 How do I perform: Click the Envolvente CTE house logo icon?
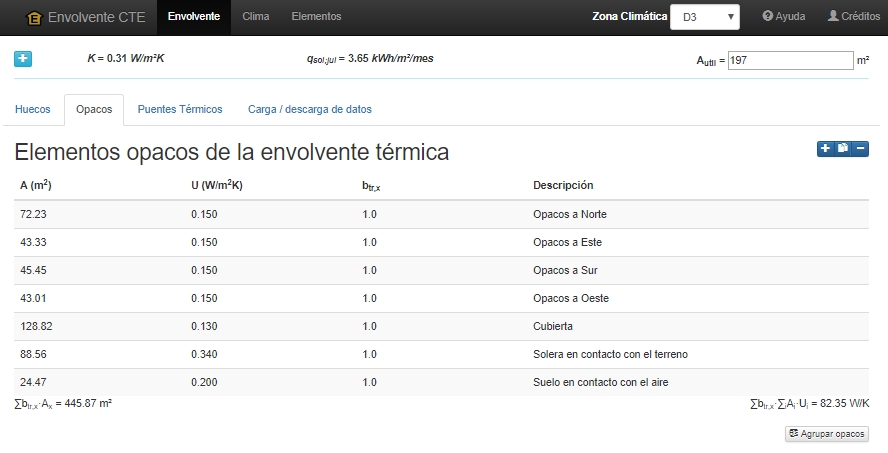click(34, 18)
